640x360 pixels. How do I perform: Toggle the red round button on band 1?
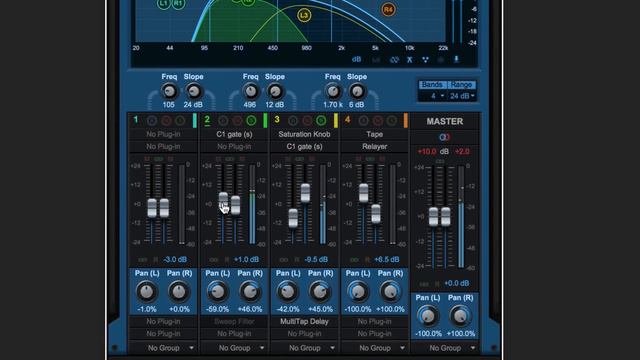(166, 120)
